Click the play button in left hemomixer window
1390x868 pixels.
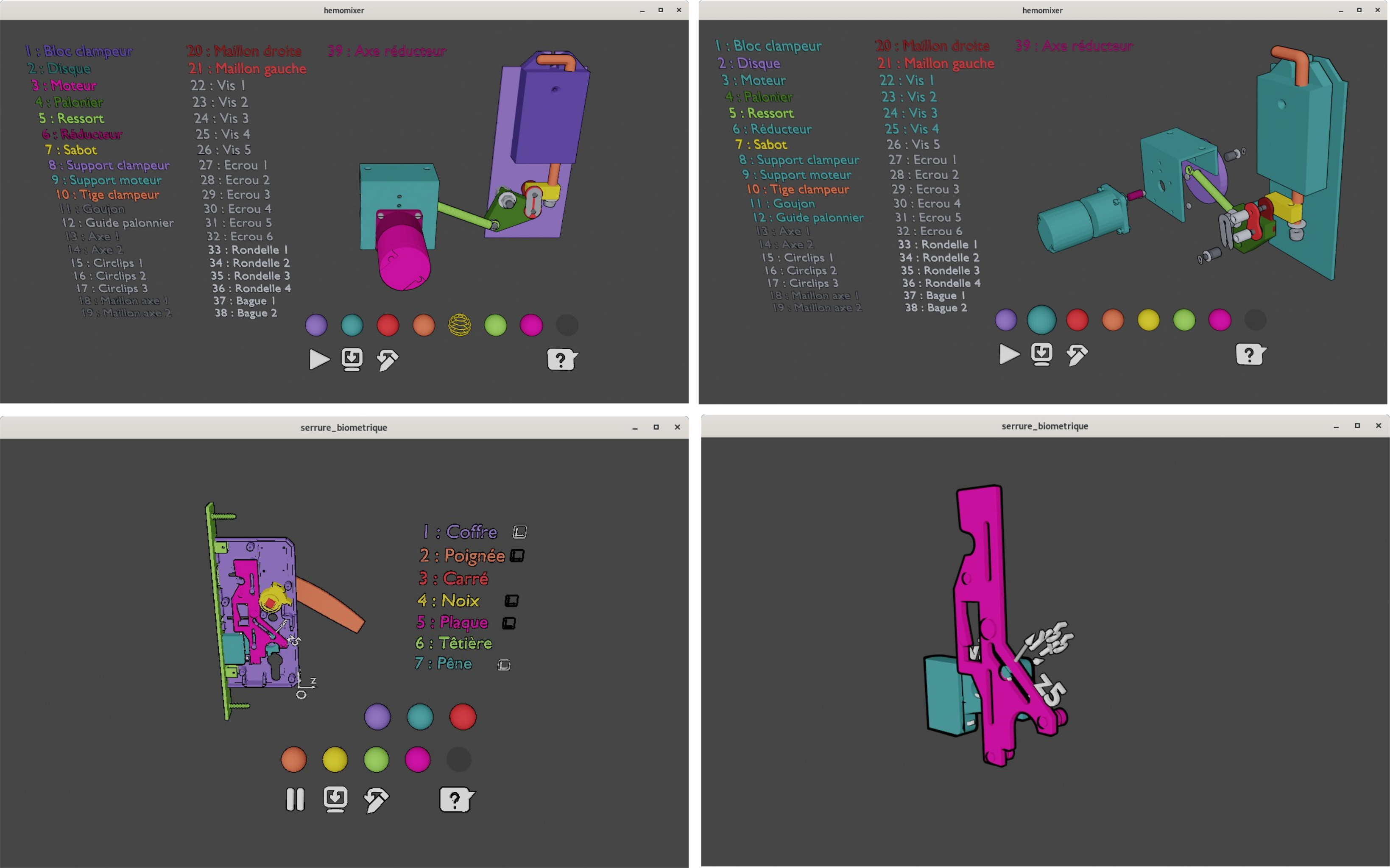coord(319,360)
